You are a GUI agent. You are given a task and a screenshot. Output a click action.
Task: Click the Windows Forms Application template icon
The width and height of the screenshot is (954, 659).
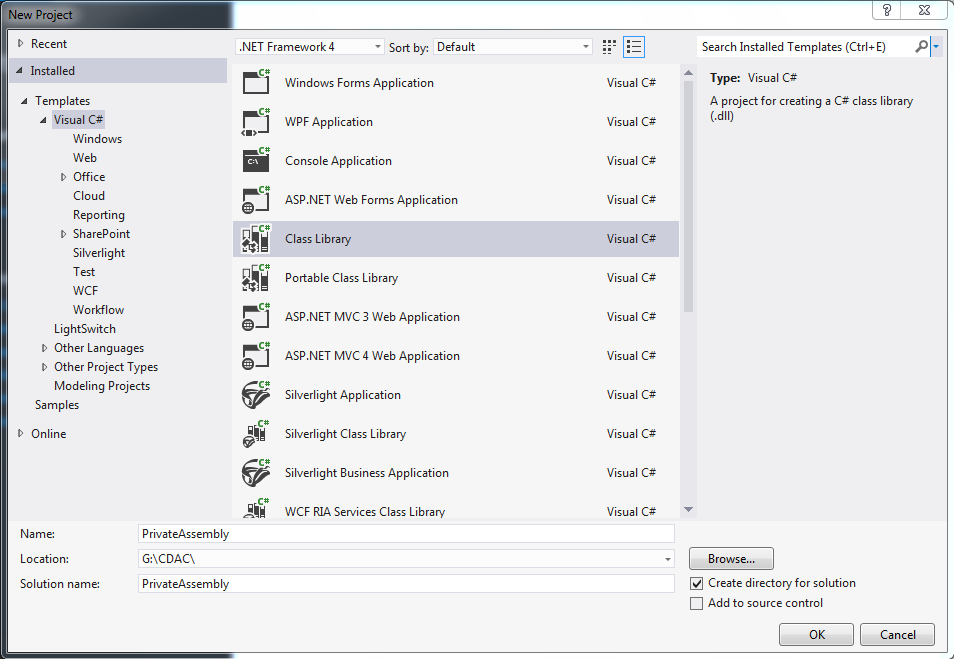[257, 83]
